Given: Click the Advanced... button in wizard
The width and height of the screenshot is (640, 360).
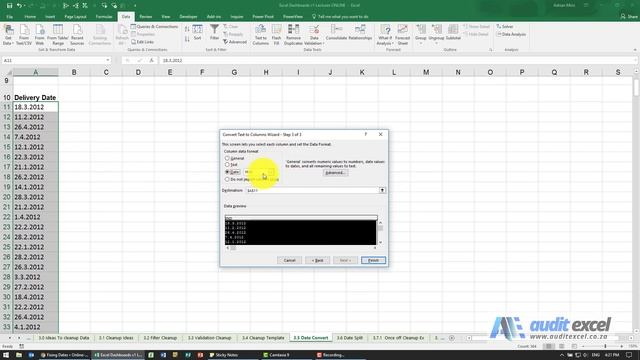Looking at the screenshot, I should 335,173.
